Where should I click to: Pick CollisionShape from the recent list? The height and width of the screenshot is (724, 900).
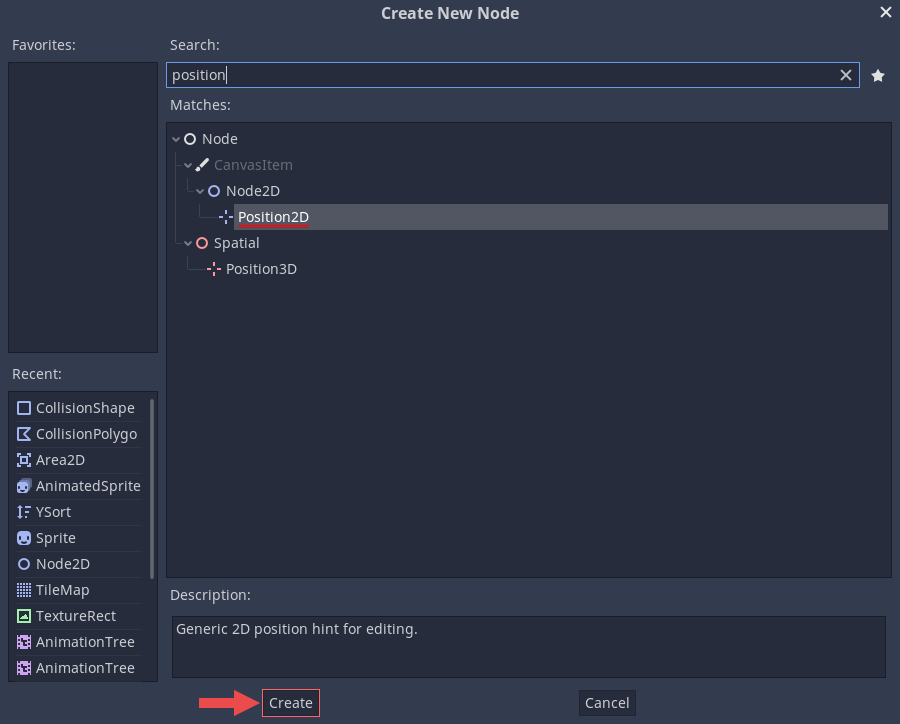(x=79, y=408)
